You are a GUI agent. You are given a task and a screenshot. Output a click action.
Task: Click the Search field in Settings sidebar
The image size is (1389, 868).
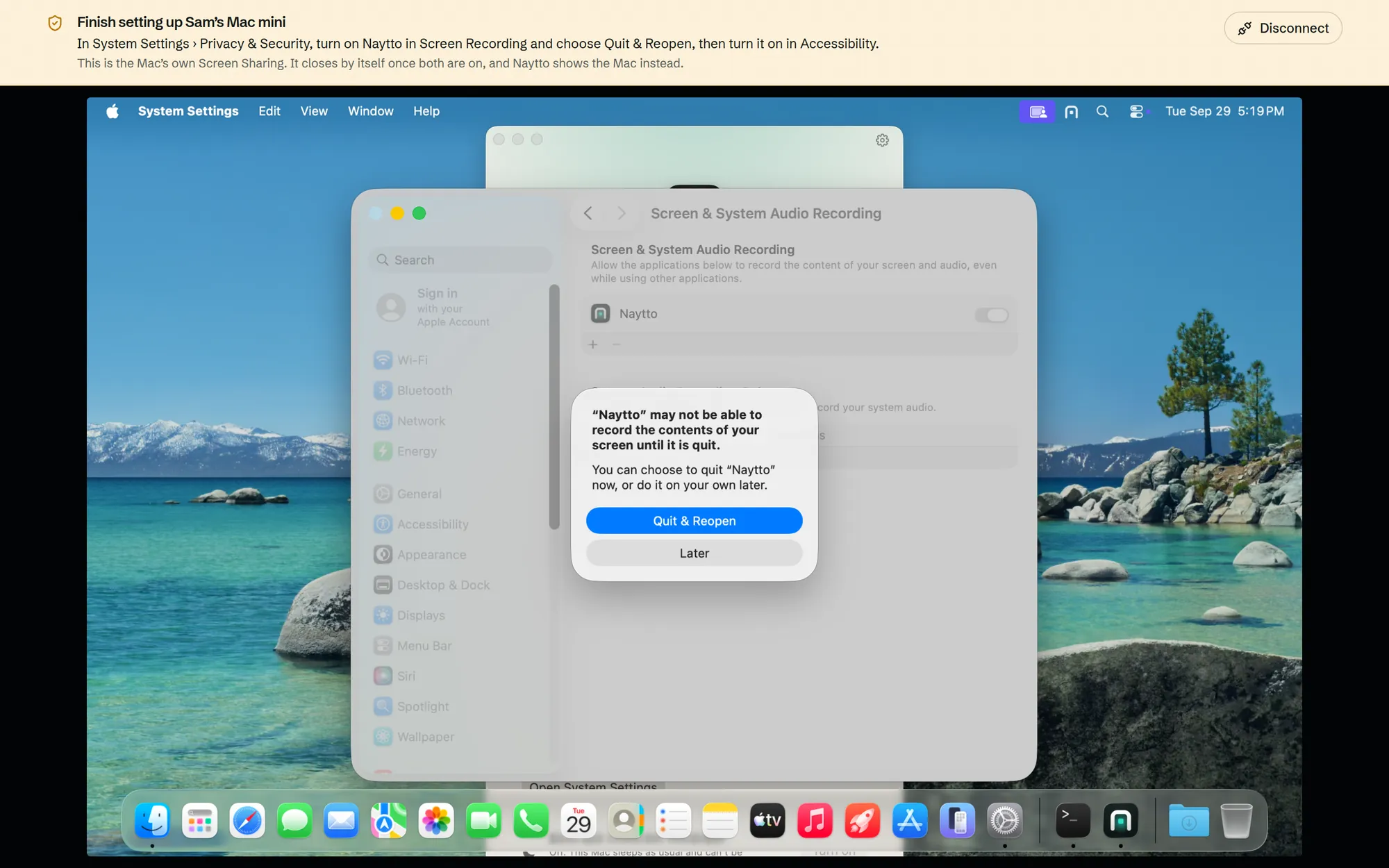[461, 260]
